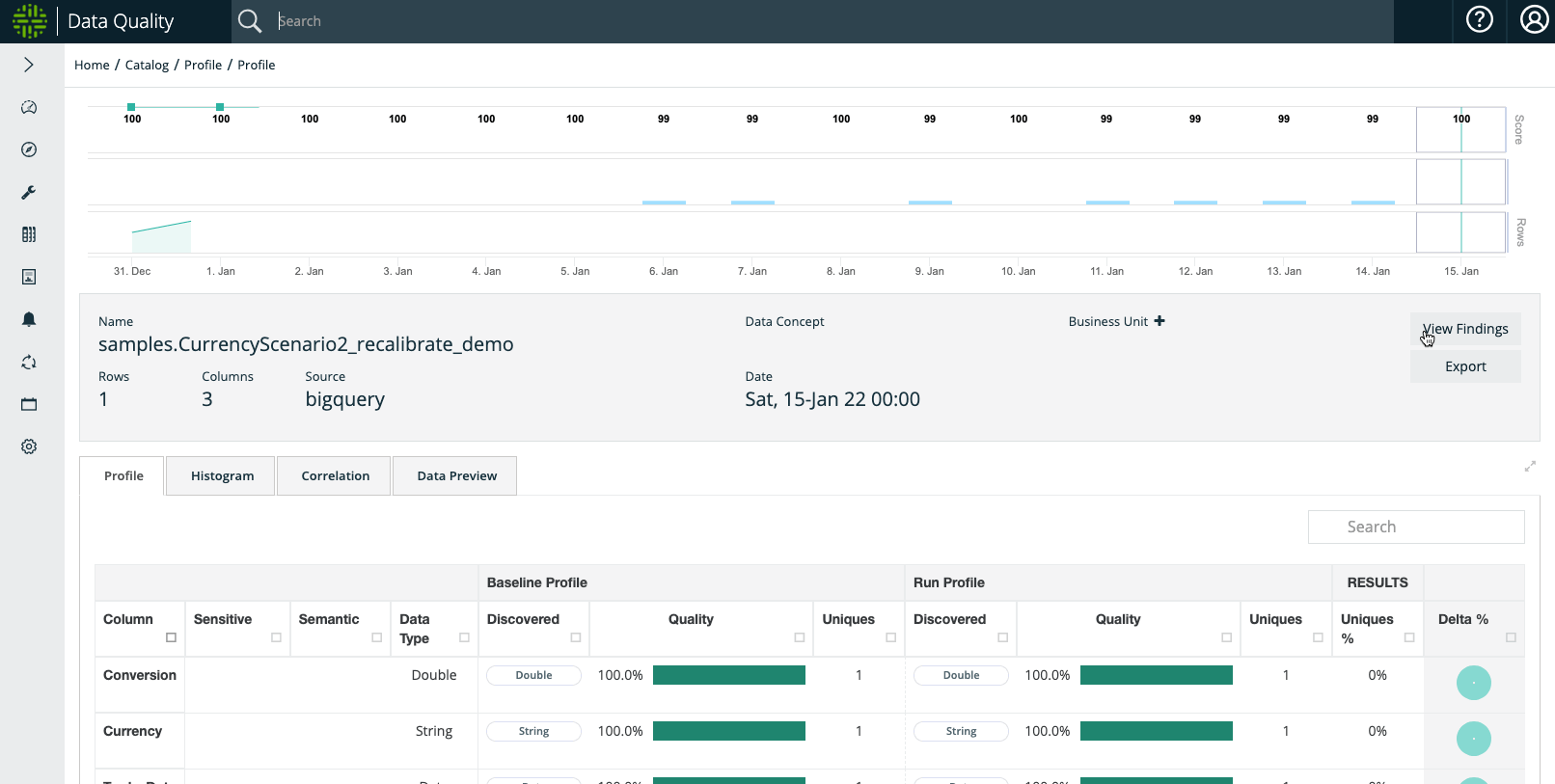The width and height of the screenshot is (1555, 784).
Task: Add a Business Unit with plus icon
Action: pyautogui.click(x=1159, y=321)
